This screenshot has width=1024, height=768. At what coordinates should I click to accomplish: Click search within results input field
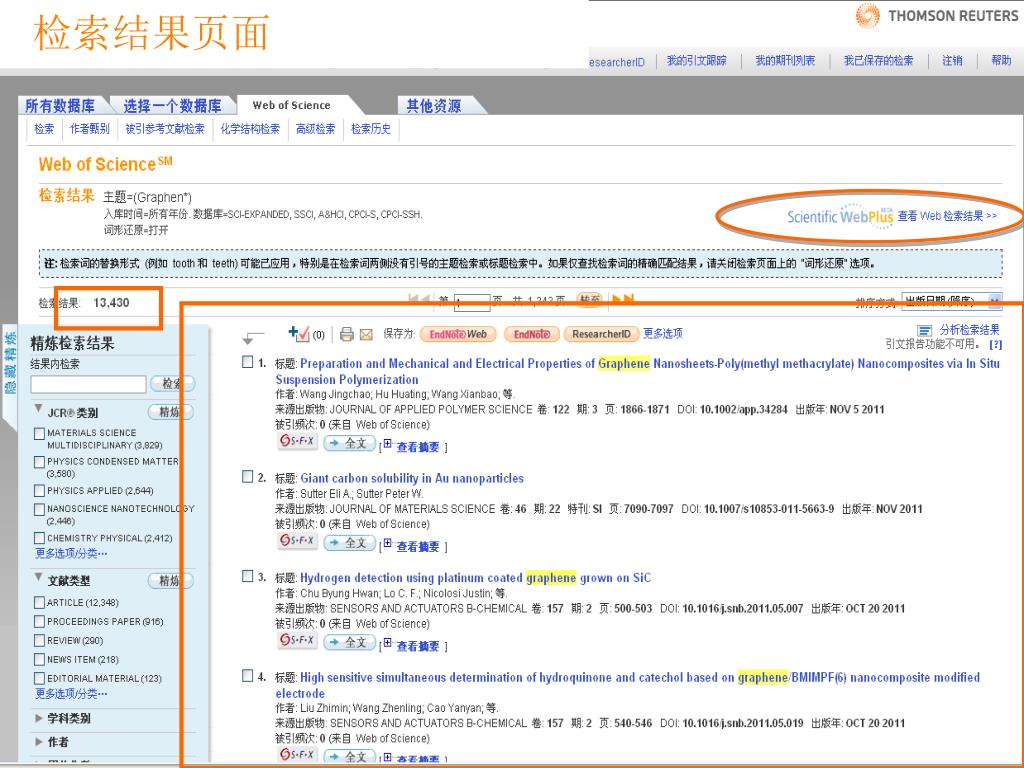click(88, 384)
